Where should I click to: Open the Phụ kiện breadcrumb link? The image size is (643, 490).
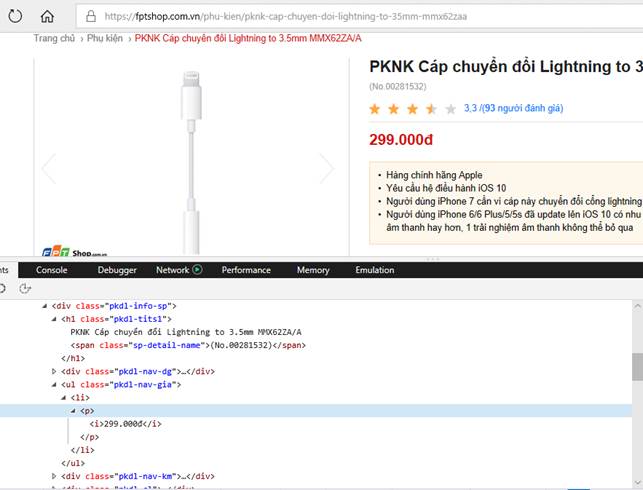pyautogui.click(x=105, y=38)
